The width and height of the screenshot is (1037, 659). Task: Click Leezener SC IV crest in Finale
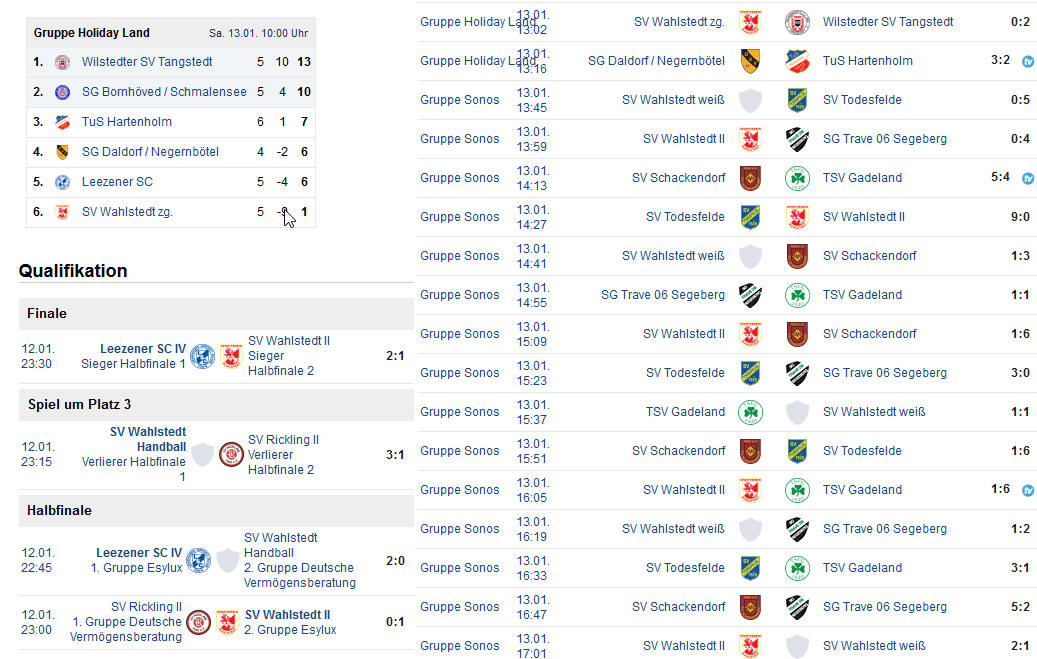202,356
